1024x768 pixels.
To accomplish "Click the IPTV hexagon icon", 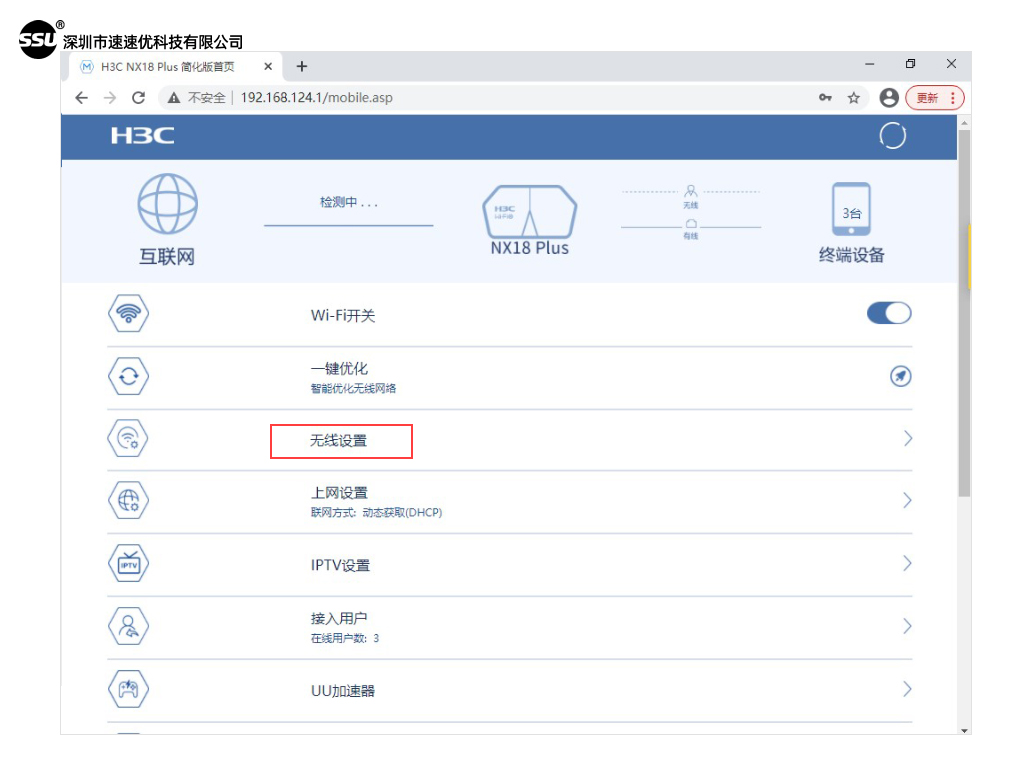I will tap(128, 564).
